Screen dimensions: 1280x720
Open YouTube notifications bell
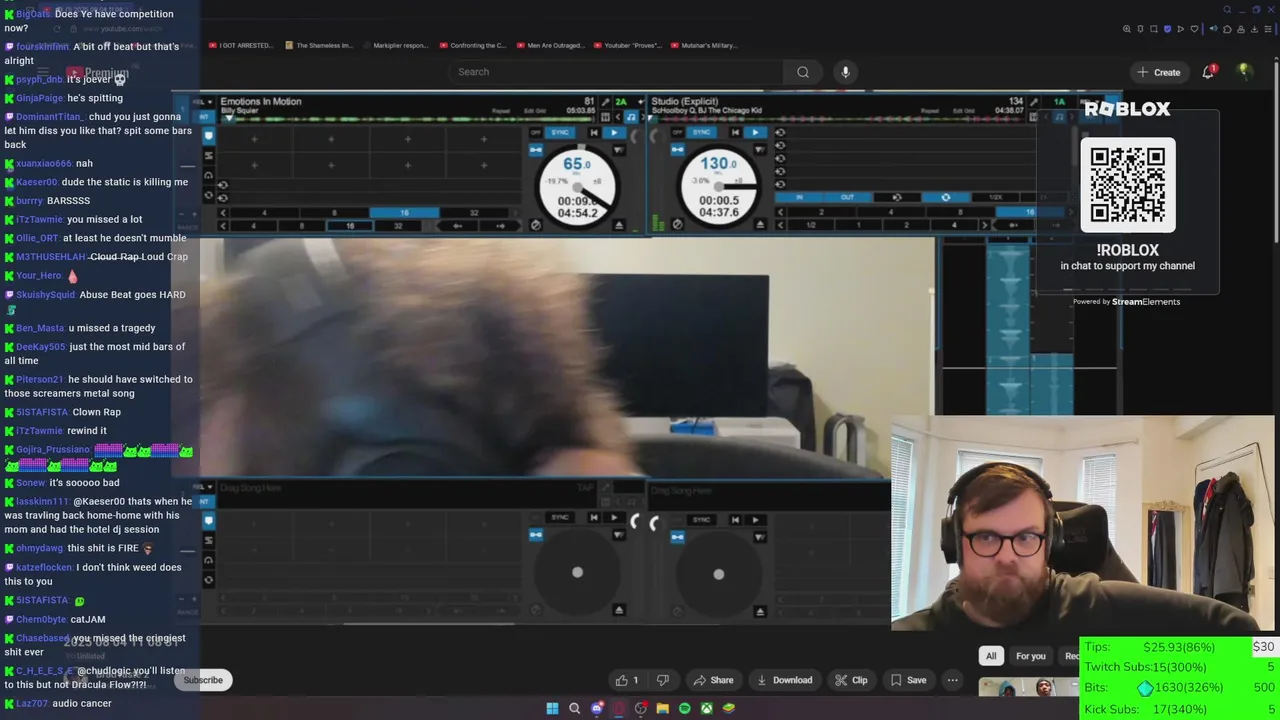coord(1208,72)
